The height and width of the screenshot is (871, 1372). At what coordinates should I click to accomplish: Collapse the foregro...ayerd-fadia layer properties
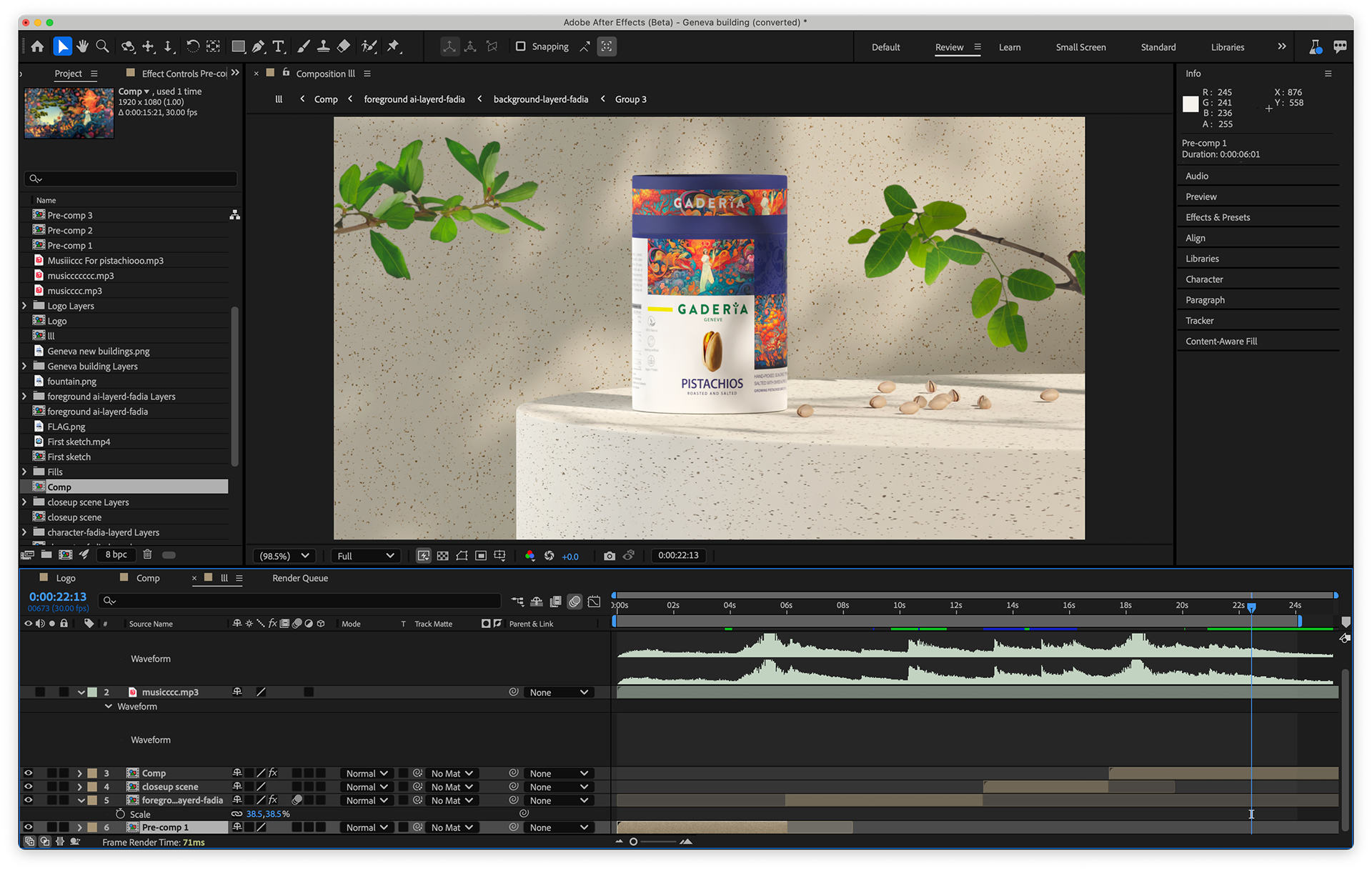[x=80, y=800]
